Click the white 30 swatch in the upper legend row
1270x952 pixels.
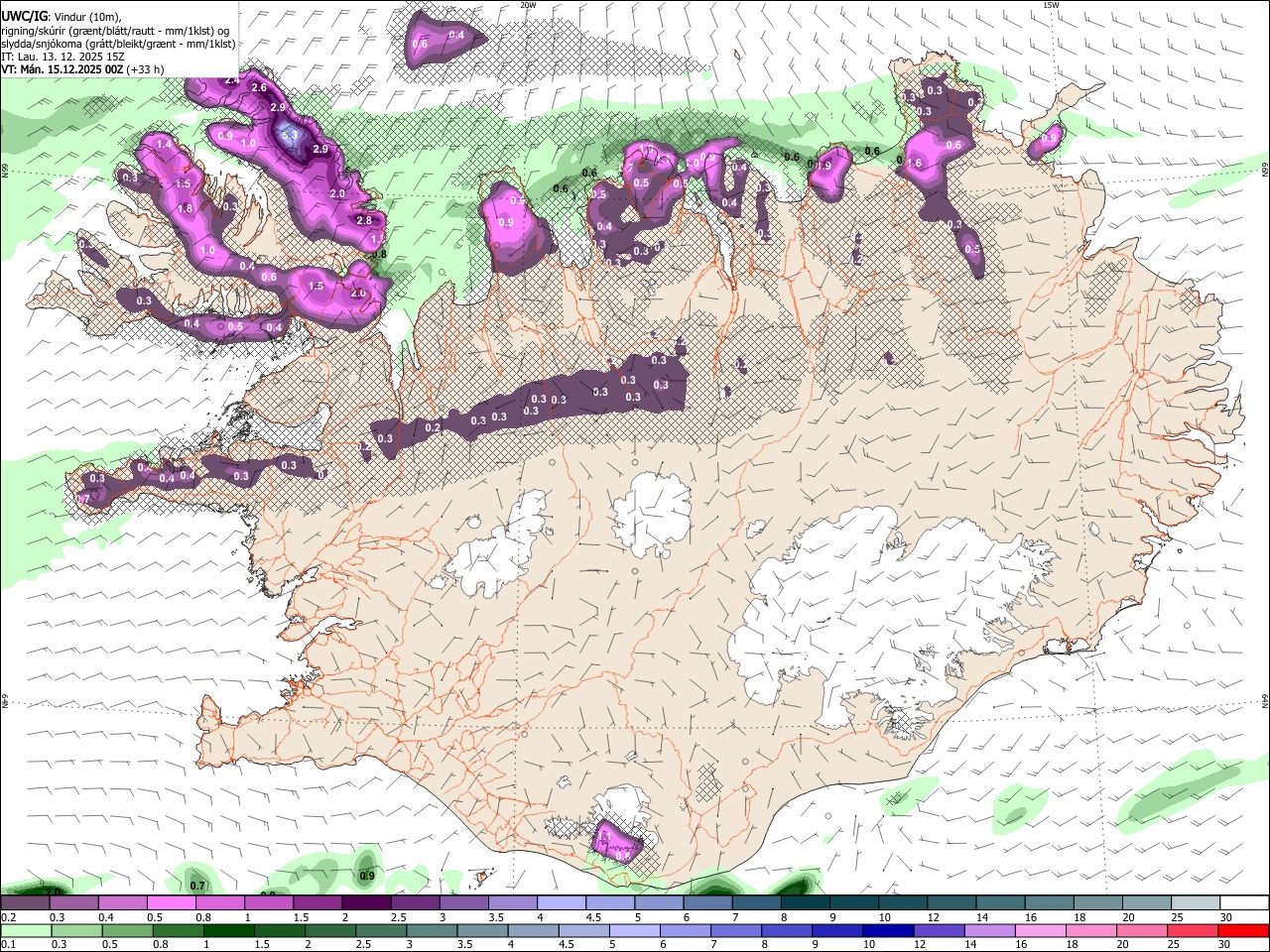(1245, 903)
